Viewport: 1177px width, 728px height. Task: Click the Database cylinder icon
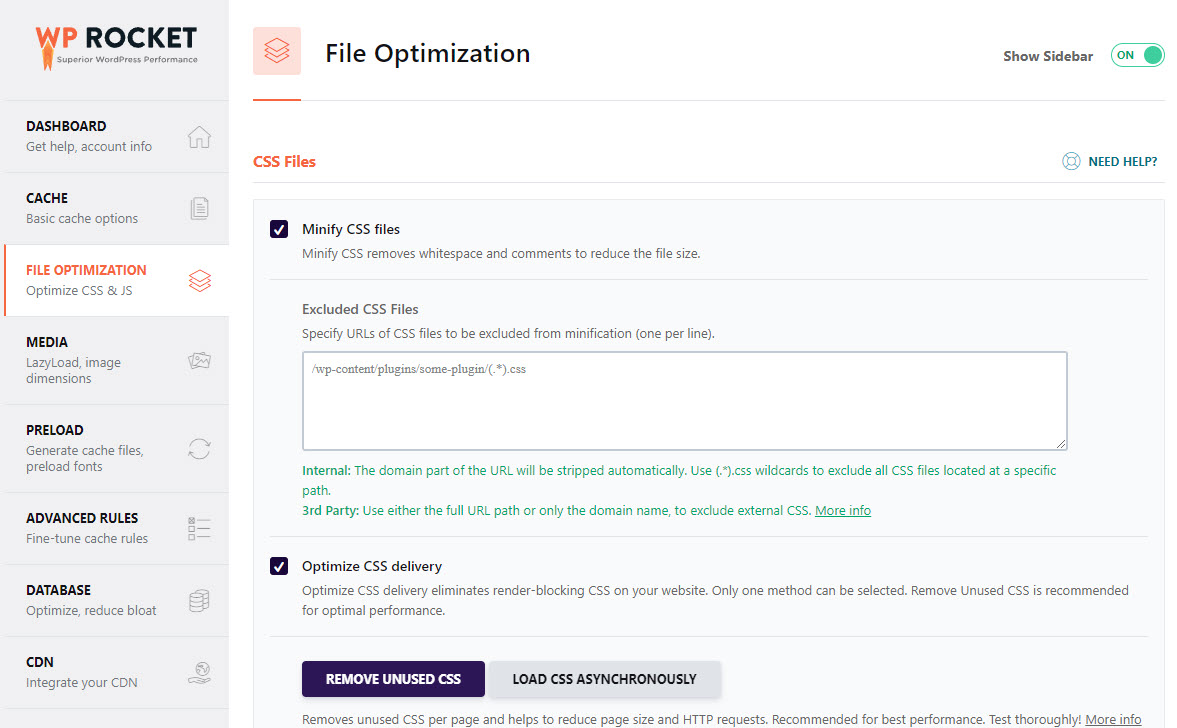click(199, 600)
